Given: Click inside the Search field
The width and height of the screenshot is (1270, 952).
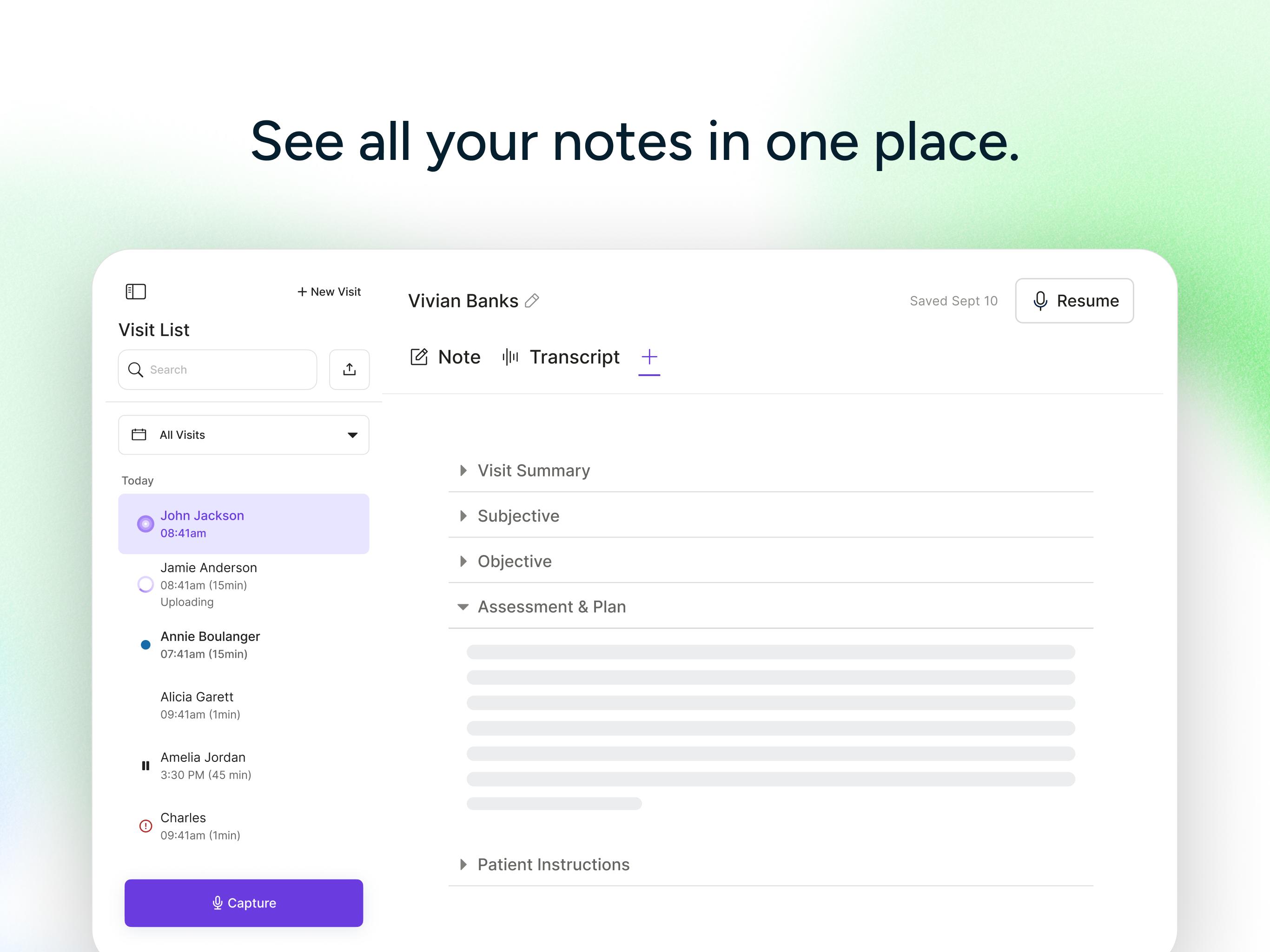Looking at the screenshot, I should point(218,369).
